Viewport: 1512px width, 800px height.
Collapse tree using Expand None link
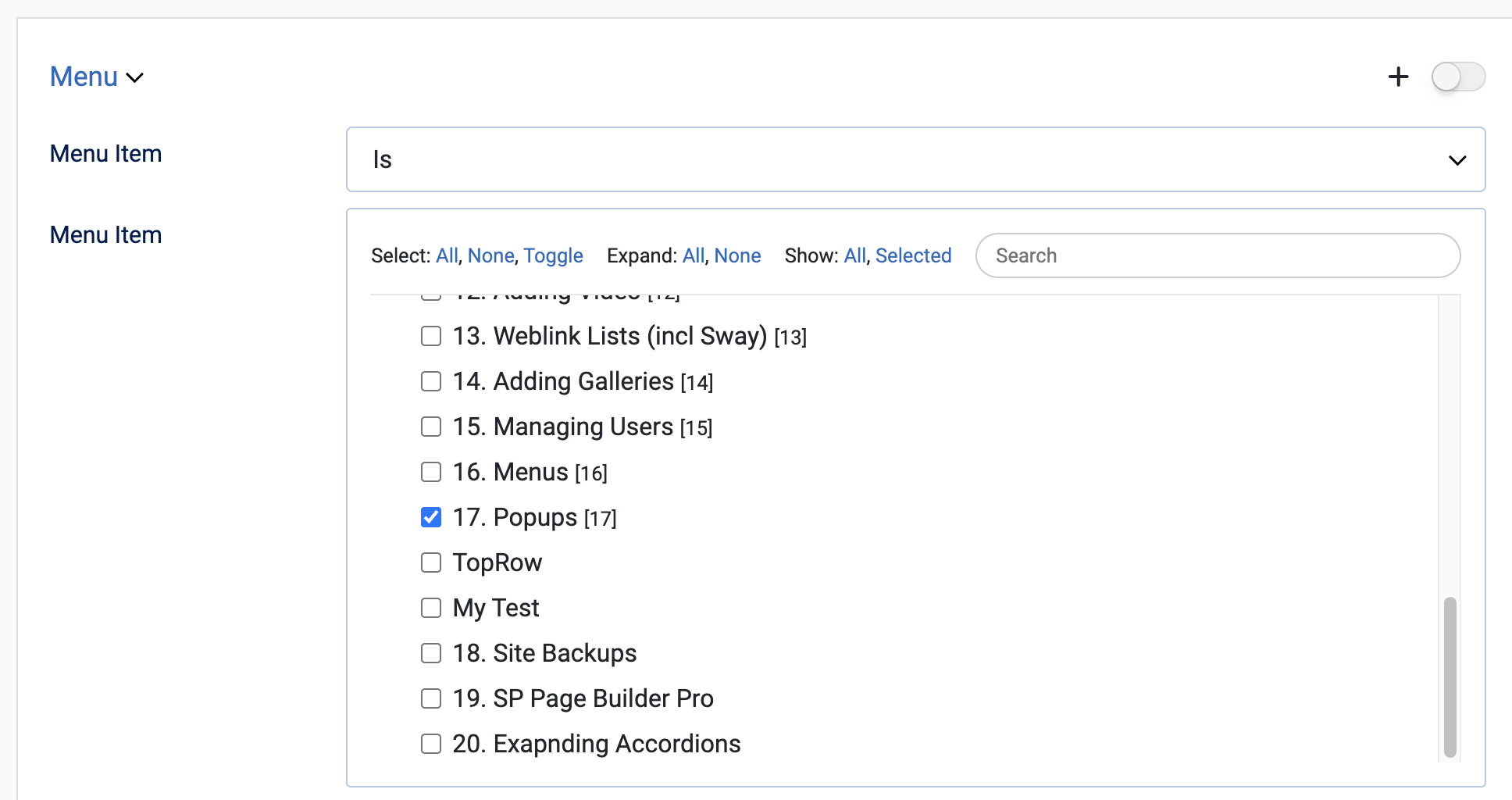click(x=737, y=255)
